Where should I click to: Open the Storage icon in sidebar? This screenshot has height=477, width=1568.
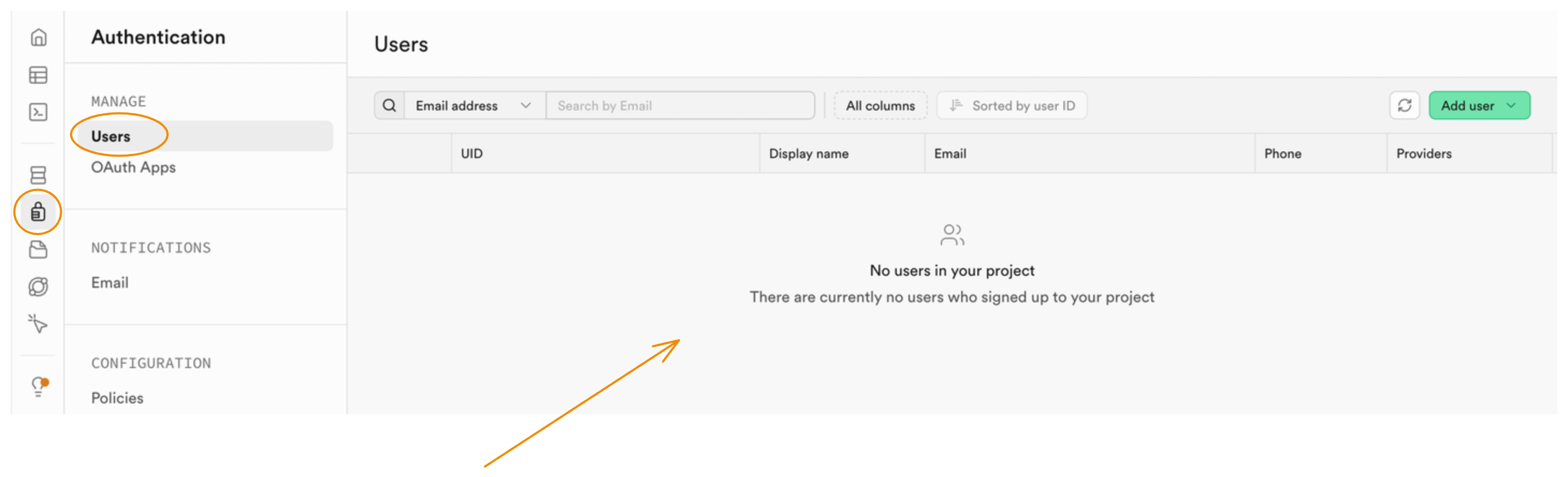point(38,249)
